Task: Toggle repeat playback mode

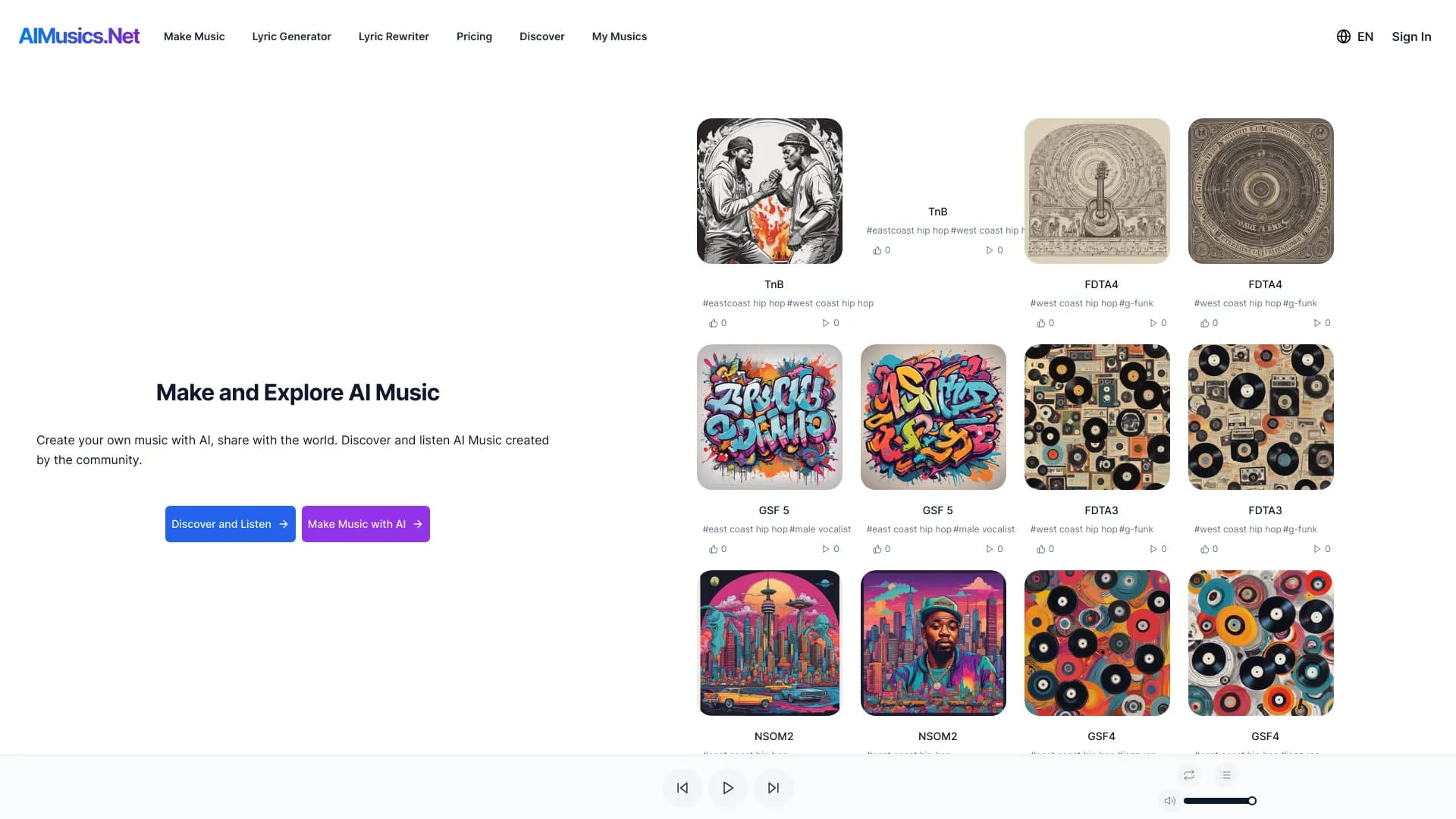Action: pyautogui.click(x=1188, y=774)
